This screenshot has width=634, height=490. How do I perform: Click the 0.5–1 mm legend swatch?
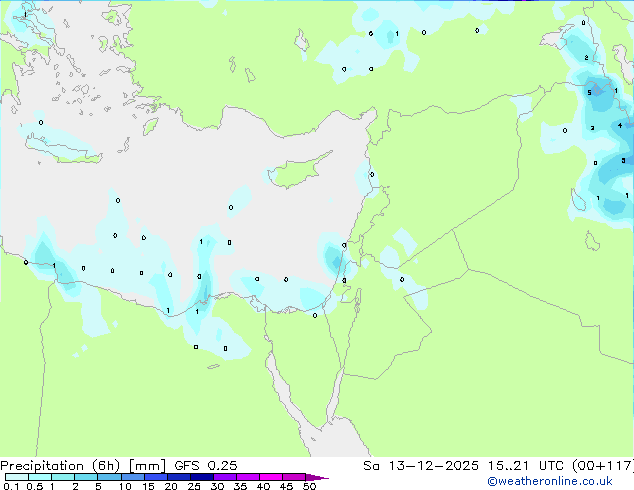click(40, 477)
